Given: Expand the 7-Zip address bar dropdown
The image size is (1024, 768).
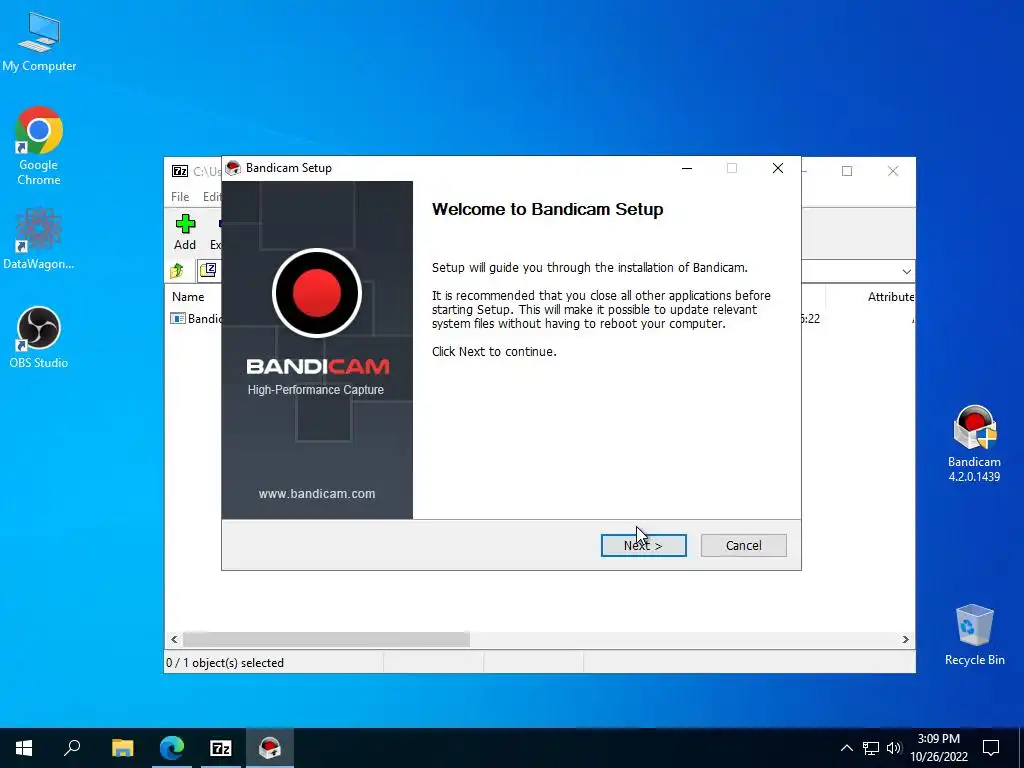Looking at the screenshot, I should pos(906,271).
